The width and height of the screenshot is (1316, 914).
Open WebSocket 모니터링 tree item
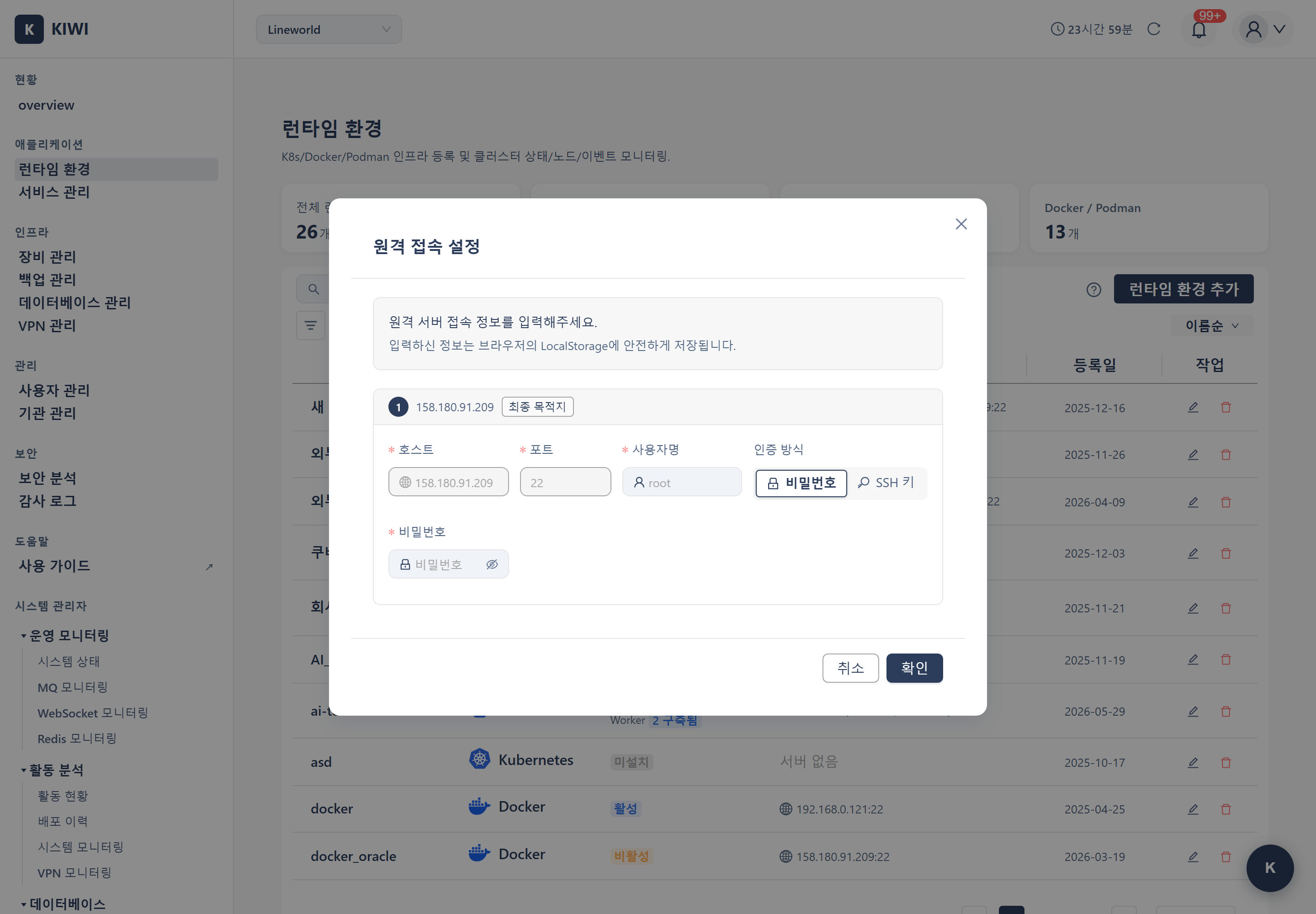pos(93,713)
